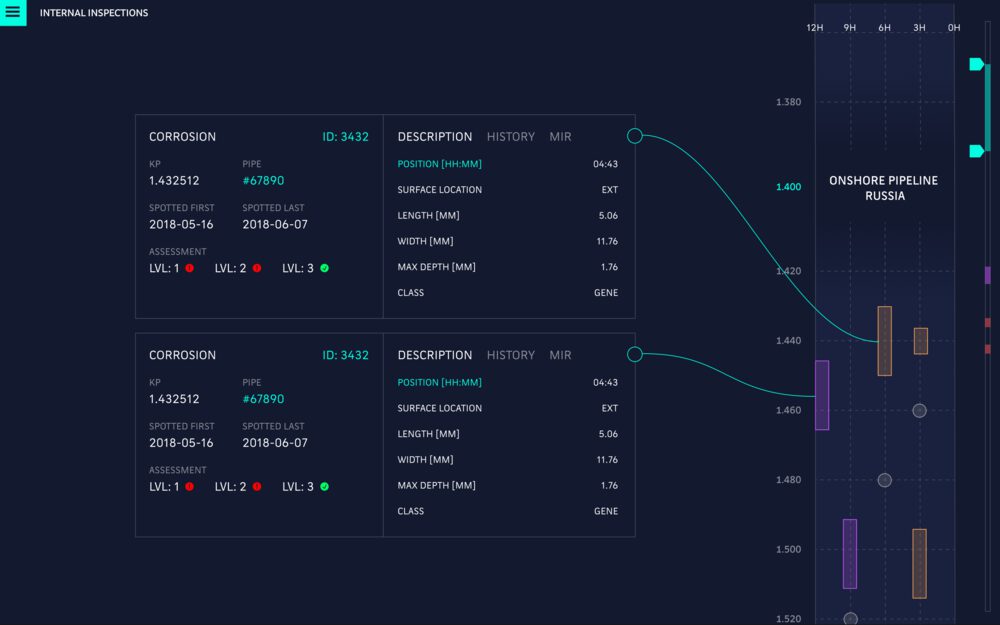The image size is (1000, 625).
Task: Click the red LVL: 1 indicator in first card
Action: 189,268
